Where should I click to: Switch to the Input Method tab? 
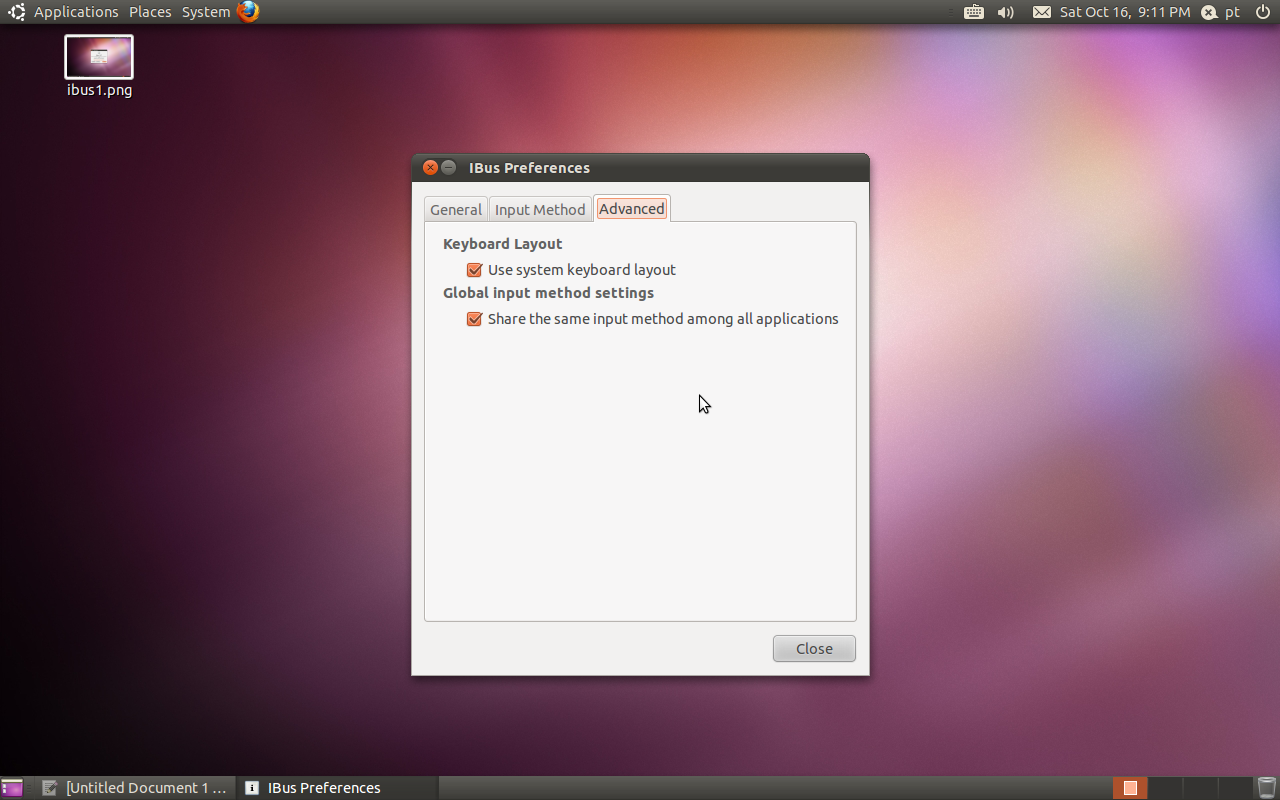point(540,209)
